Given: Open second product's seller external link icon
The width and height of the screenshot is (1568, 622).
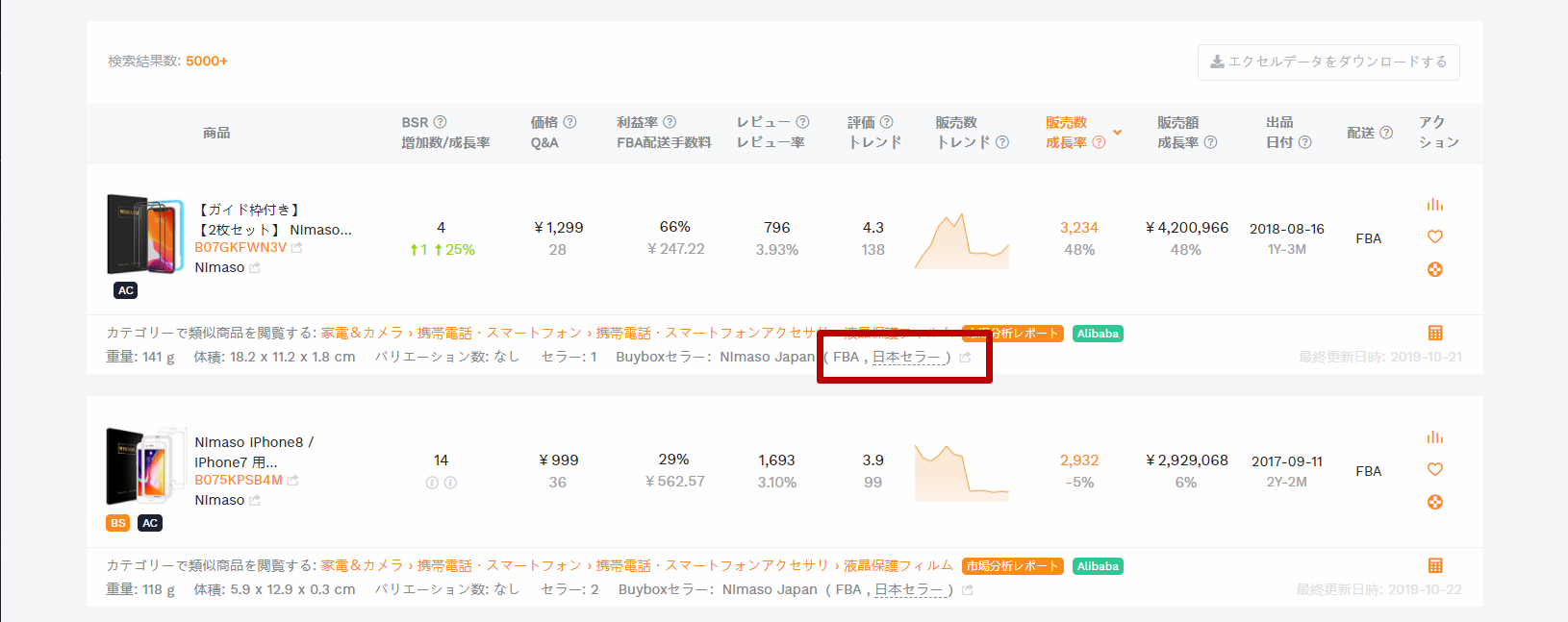Looking at the screenshot, I should 968,589.
